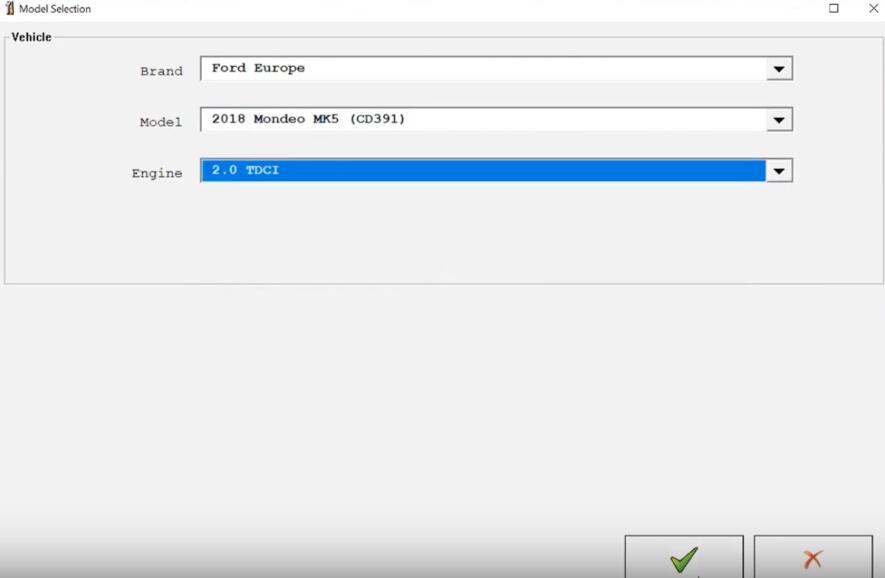Open the Engine dropdown arrow
The image size is (885, 578).
tap(779, 170)
